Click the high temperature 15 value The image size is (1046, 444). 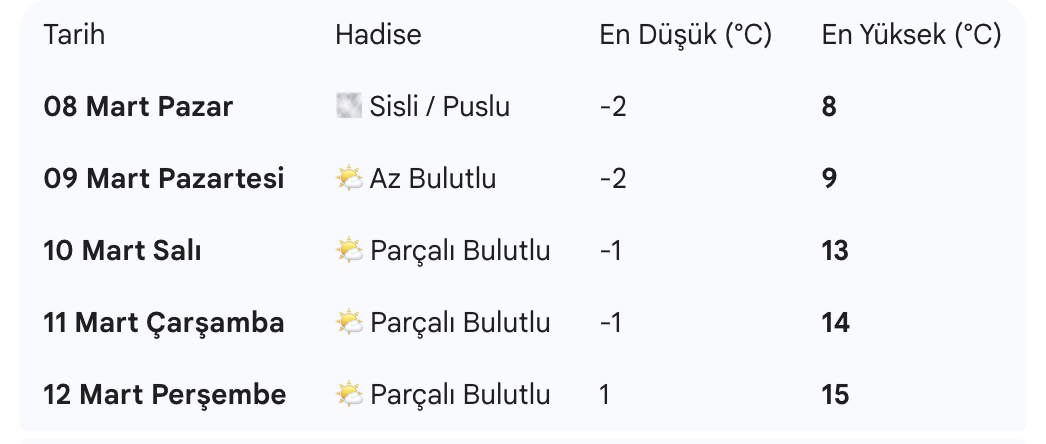pos(835,394)
